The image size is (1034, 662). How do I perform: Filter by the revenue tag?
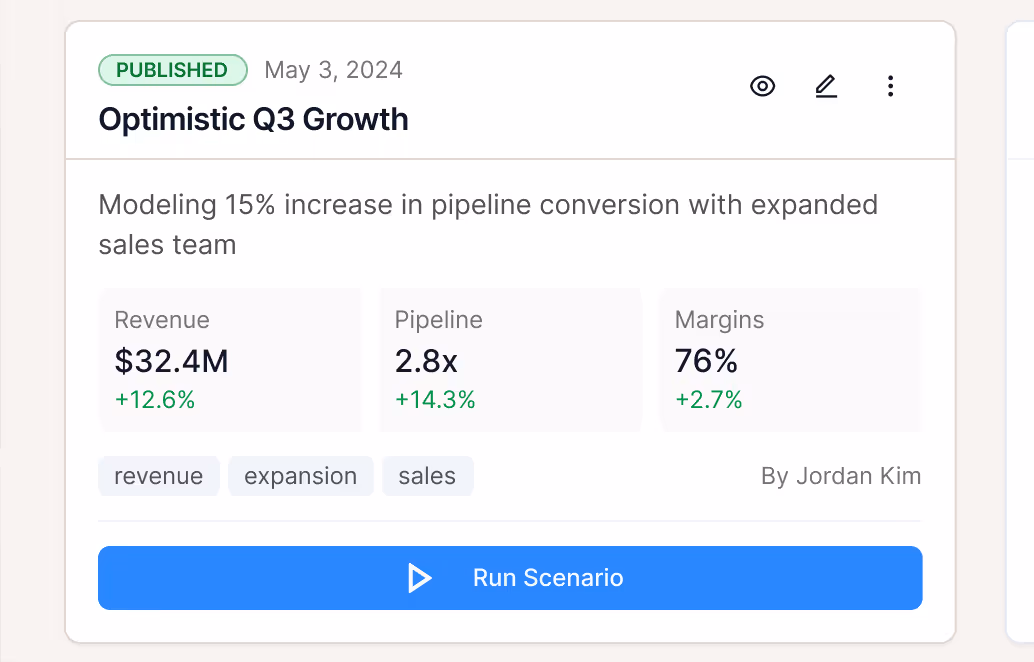(x=159, y=476)
